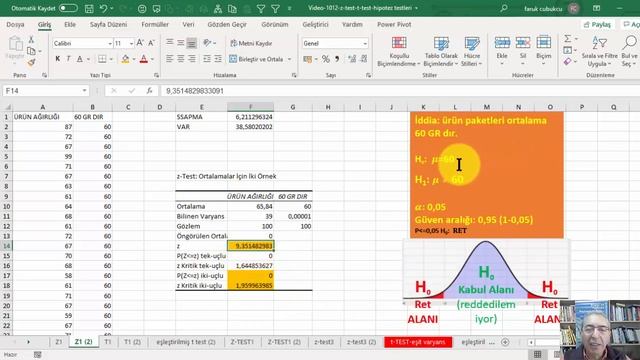640x360 pixels.
Task: Toggle bold with the K button
Action: click(x=58, y=59)
